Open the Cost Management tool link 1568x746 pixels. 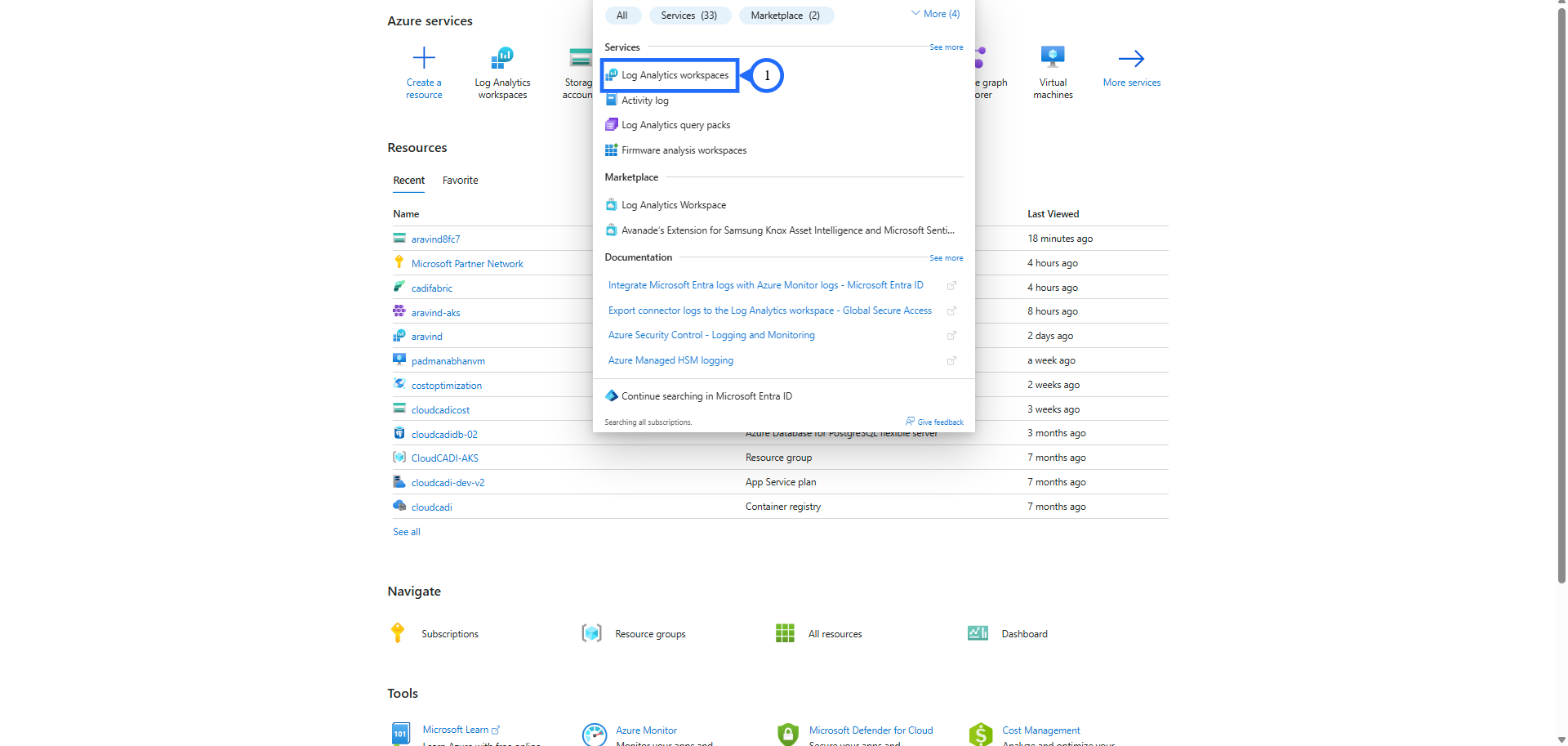coord(1040,730)
